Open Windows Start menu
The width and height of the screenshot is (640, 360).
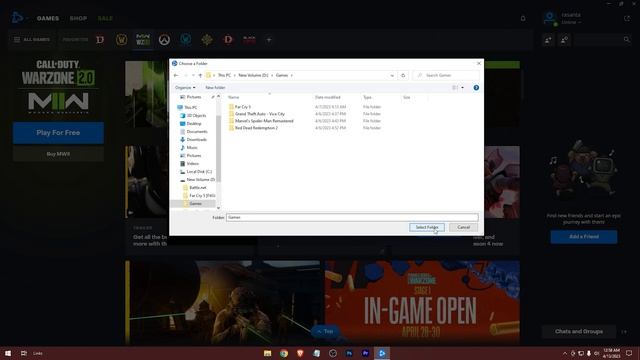[8, 353]
